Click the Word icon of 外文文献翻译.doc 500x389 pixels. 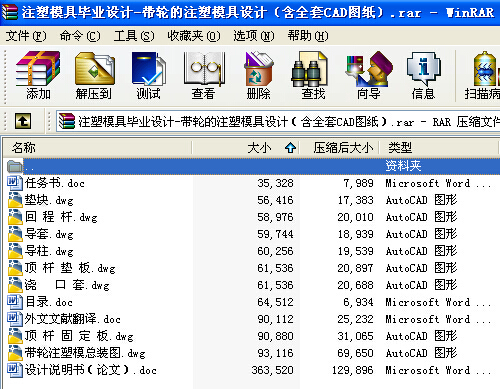[15, 319]
